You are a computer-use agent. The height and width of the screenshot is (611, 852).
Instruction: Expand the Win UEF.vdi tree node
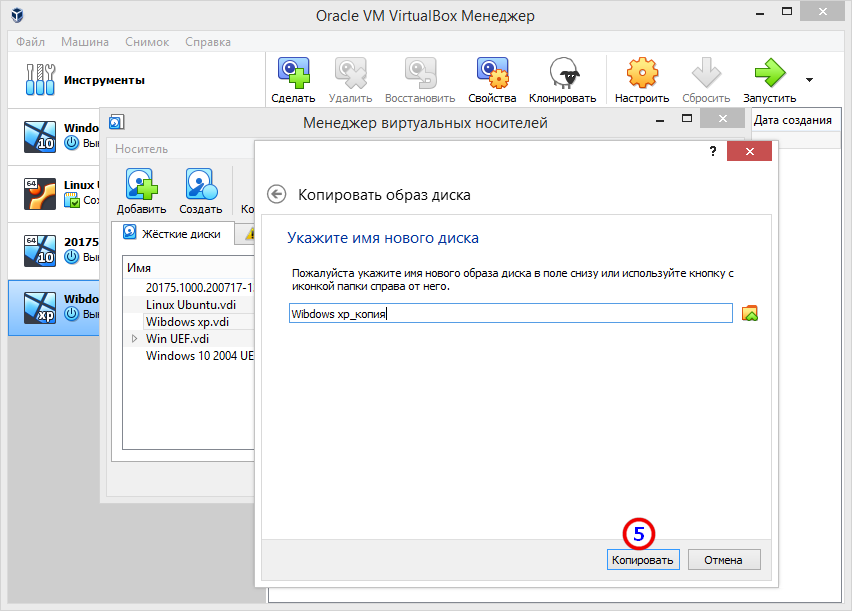point(134,339)
